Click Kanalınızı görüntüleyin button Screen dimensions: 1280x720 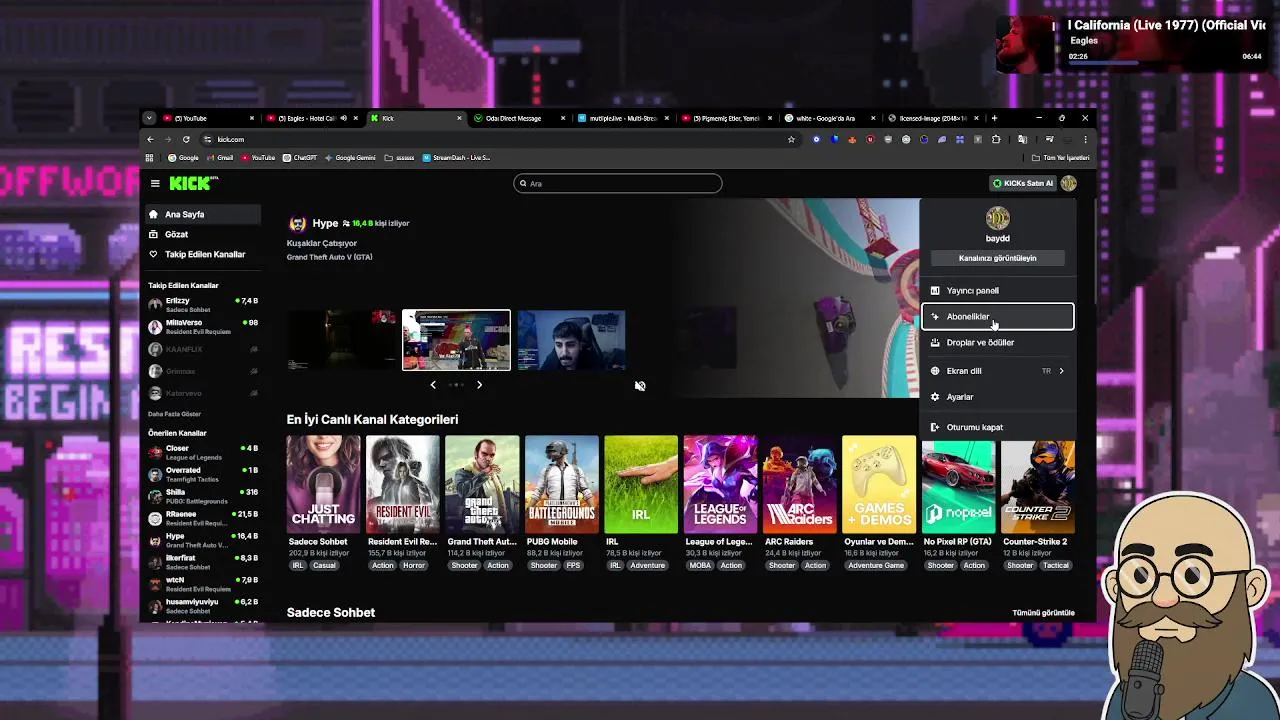(997, 258)
